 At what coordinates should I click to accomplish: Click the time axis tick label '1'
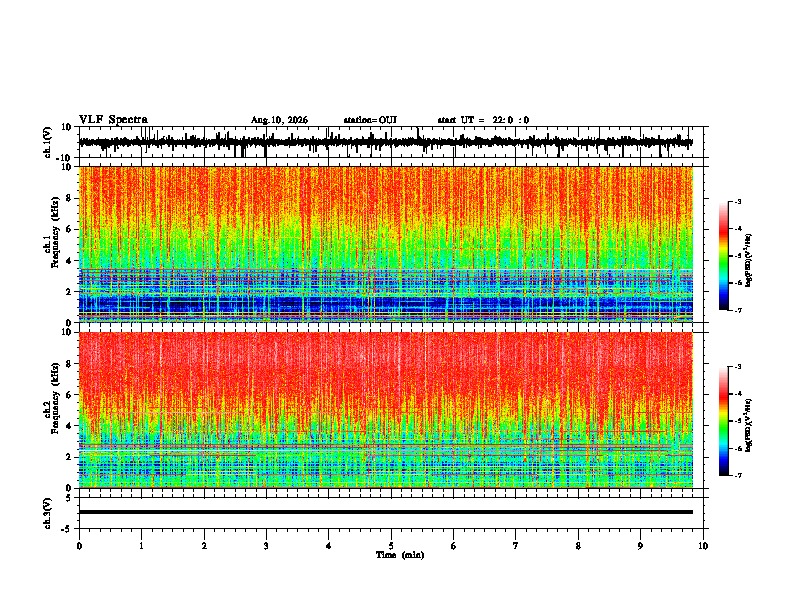coord(141,546)
